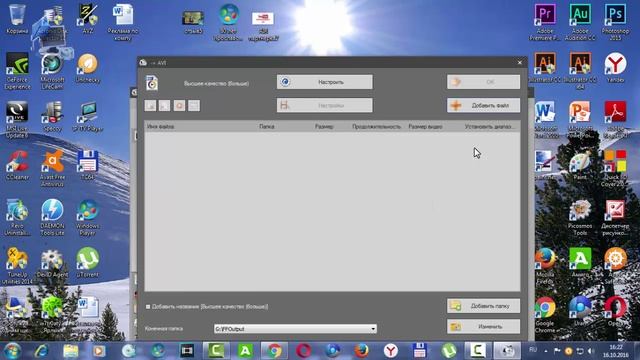
Task: Sort by Имя файла column header
Action: tap(160, 127)
